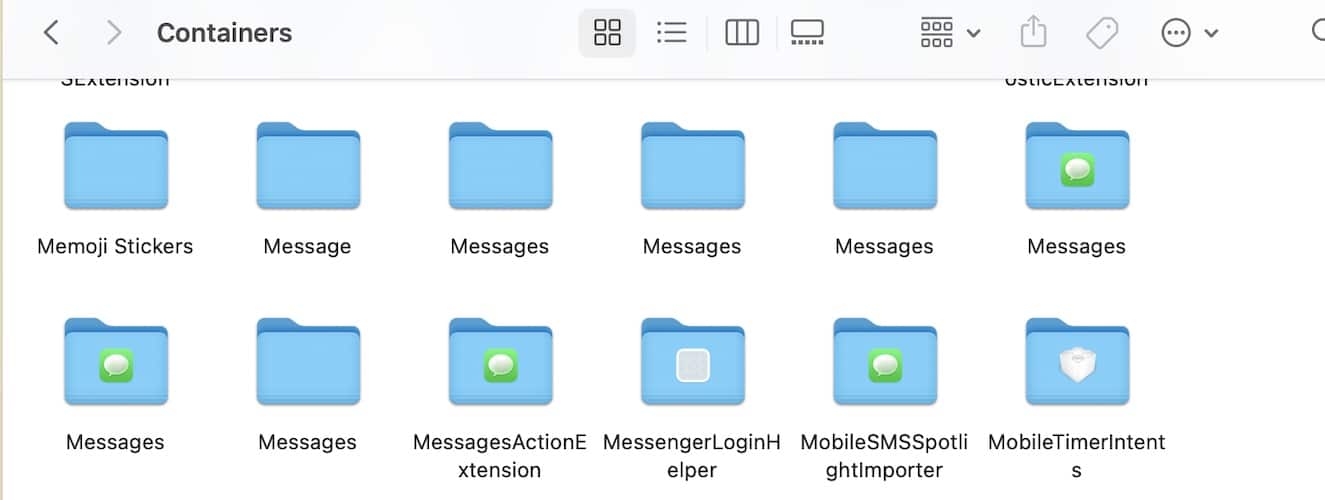Select the MessengerLoginHelper folder
The width and height of the screenshot is (1325, 500).
692,363
